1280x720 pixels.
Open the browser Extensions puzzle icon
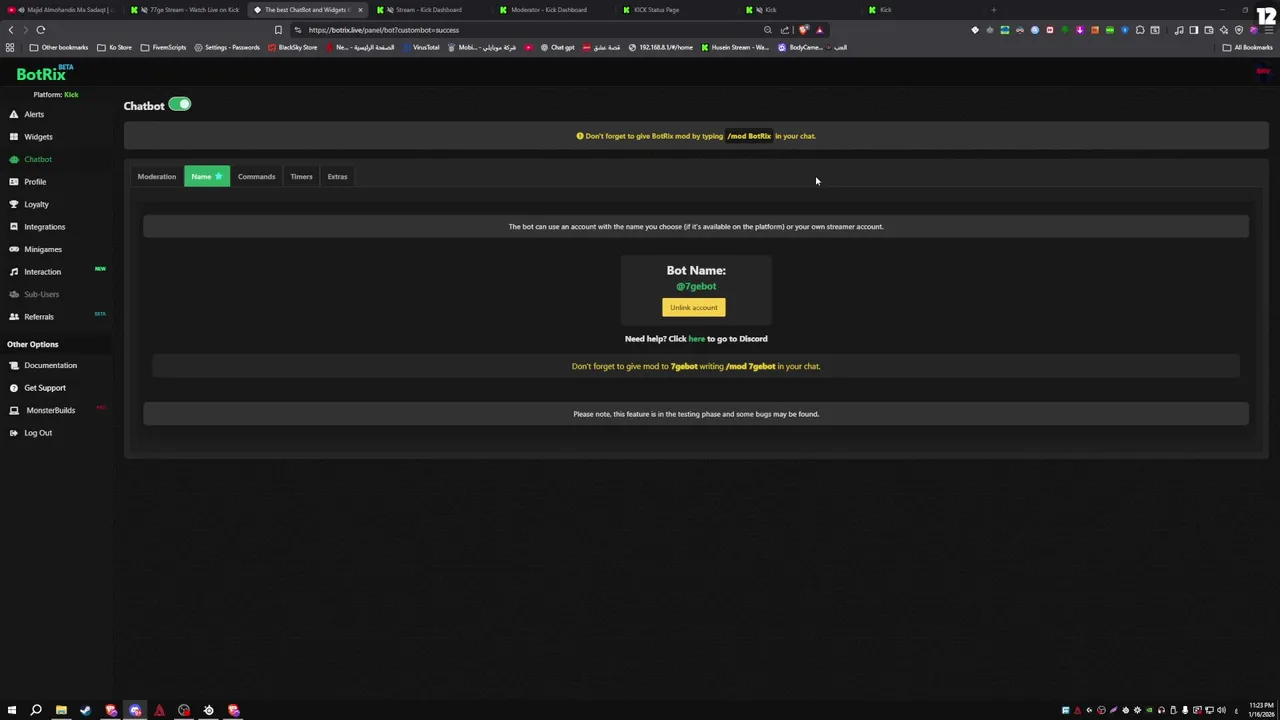(1140, 30)
